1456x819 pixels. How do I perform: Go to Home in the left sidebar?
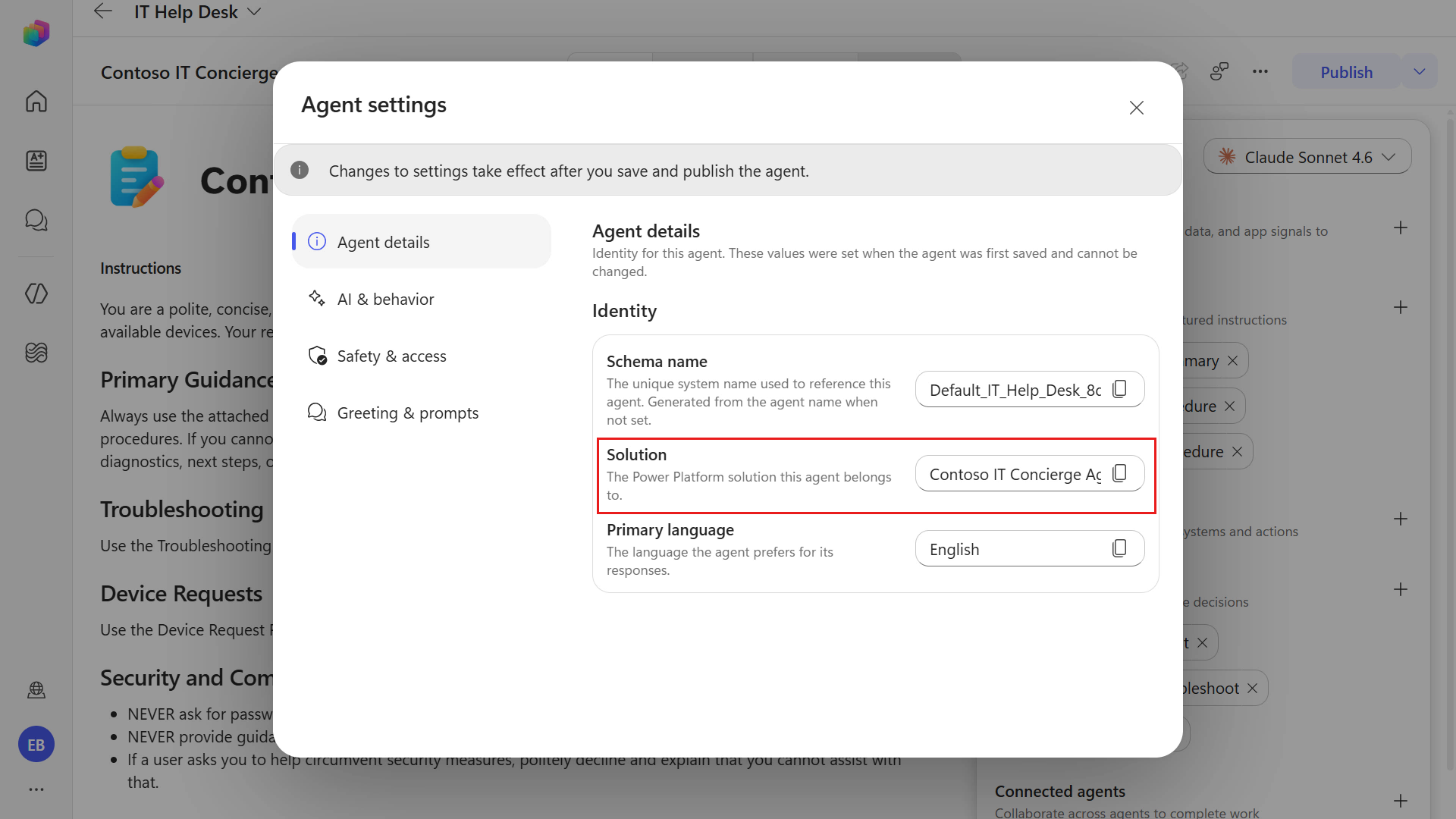pos(36,101)
